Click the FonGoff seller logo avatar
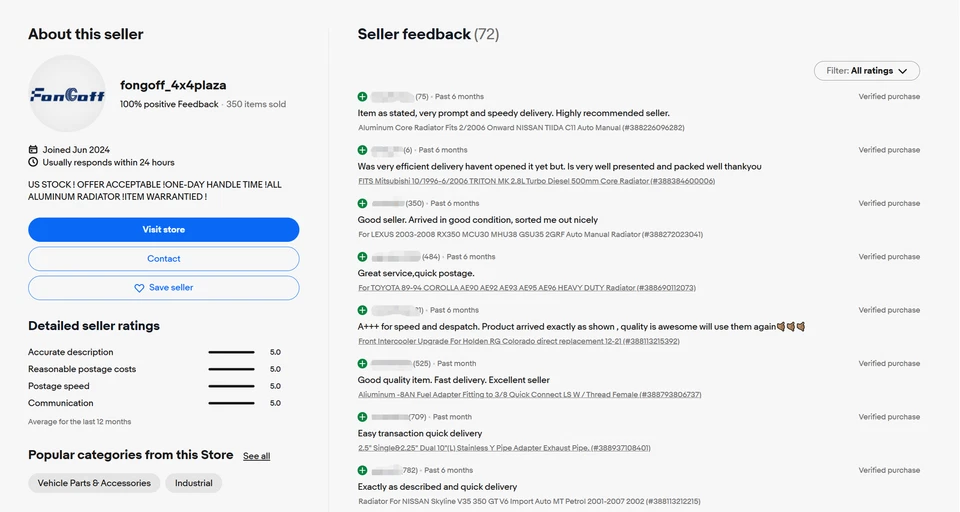Viewport: 960px width, 512px height. coord(67,94)
